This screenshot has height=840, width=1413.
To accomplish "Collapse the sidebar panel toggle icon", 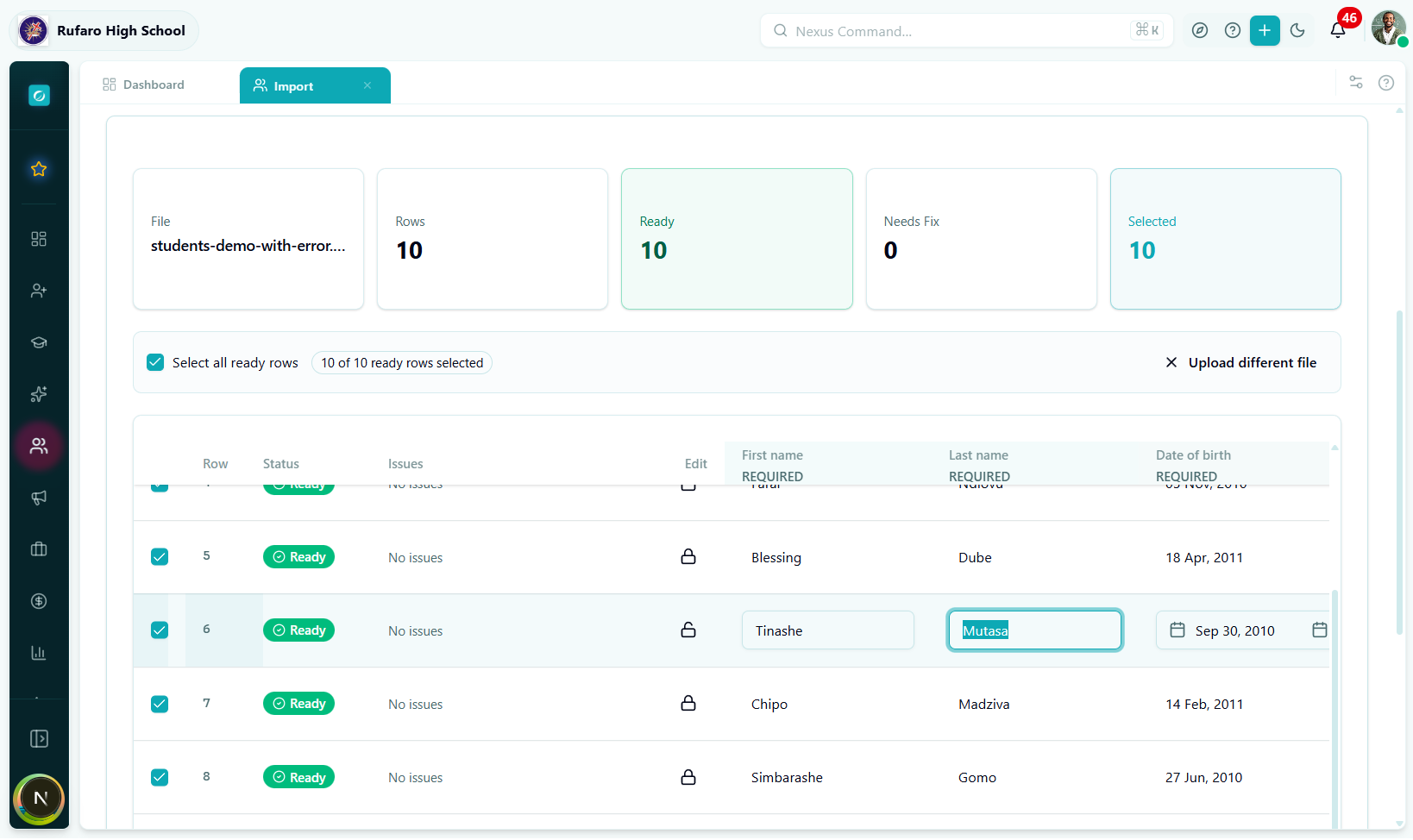I will point(39,739).
